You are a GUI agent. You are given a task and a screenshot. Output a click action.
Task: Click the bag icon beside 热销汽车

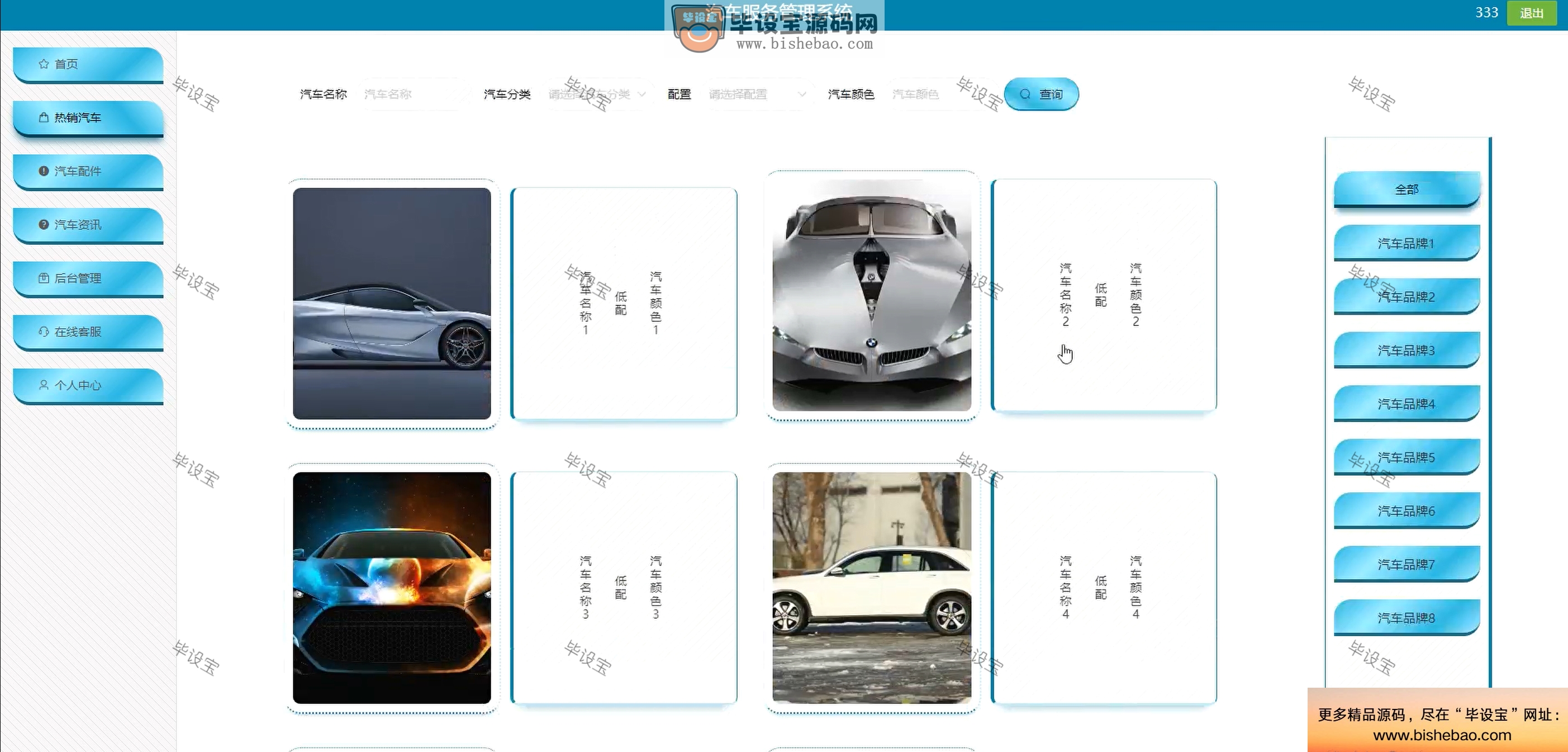coord(44,117)
